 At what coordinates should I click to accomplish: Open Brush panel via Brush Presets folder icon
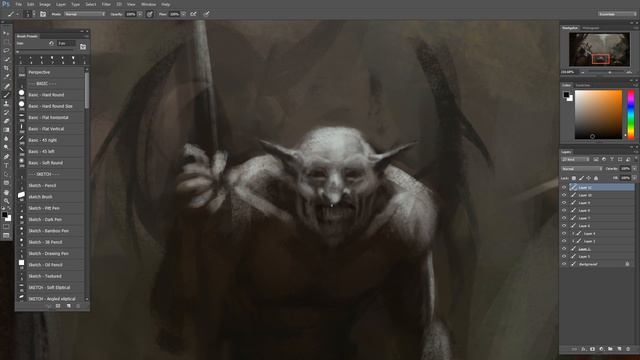pyautogui.click(x=83, y=47)
